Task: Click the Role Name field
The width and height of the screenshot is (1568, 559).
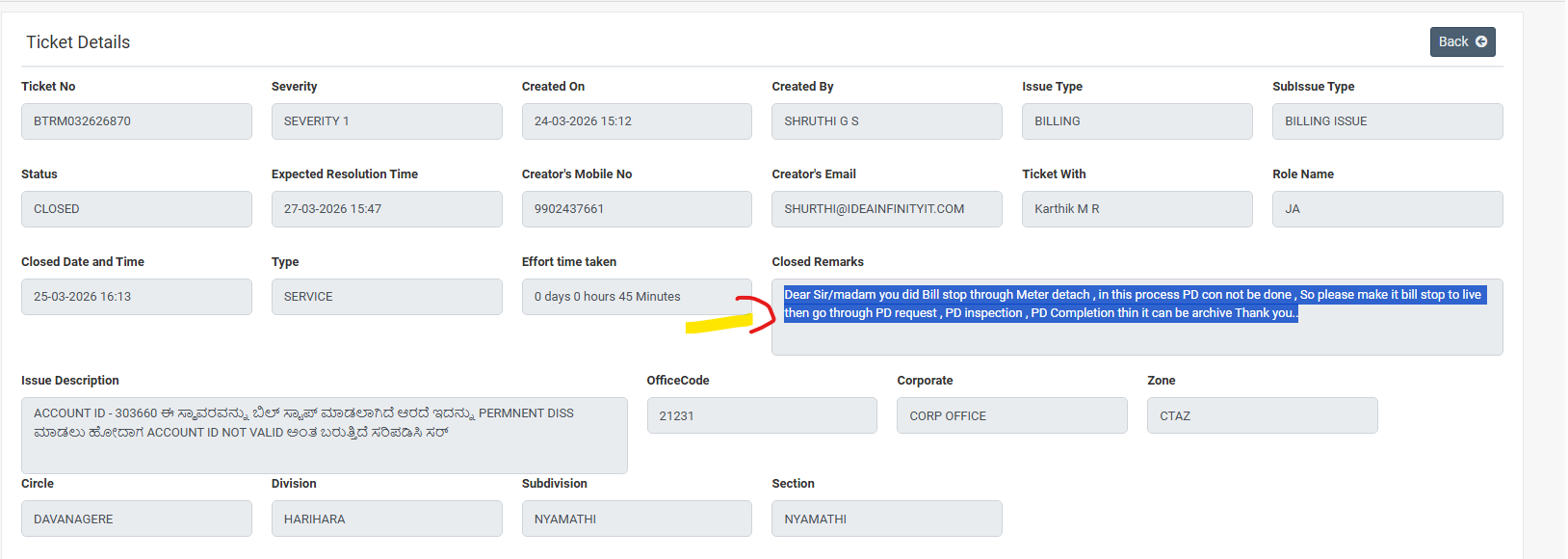Action: coord(1387,209)
